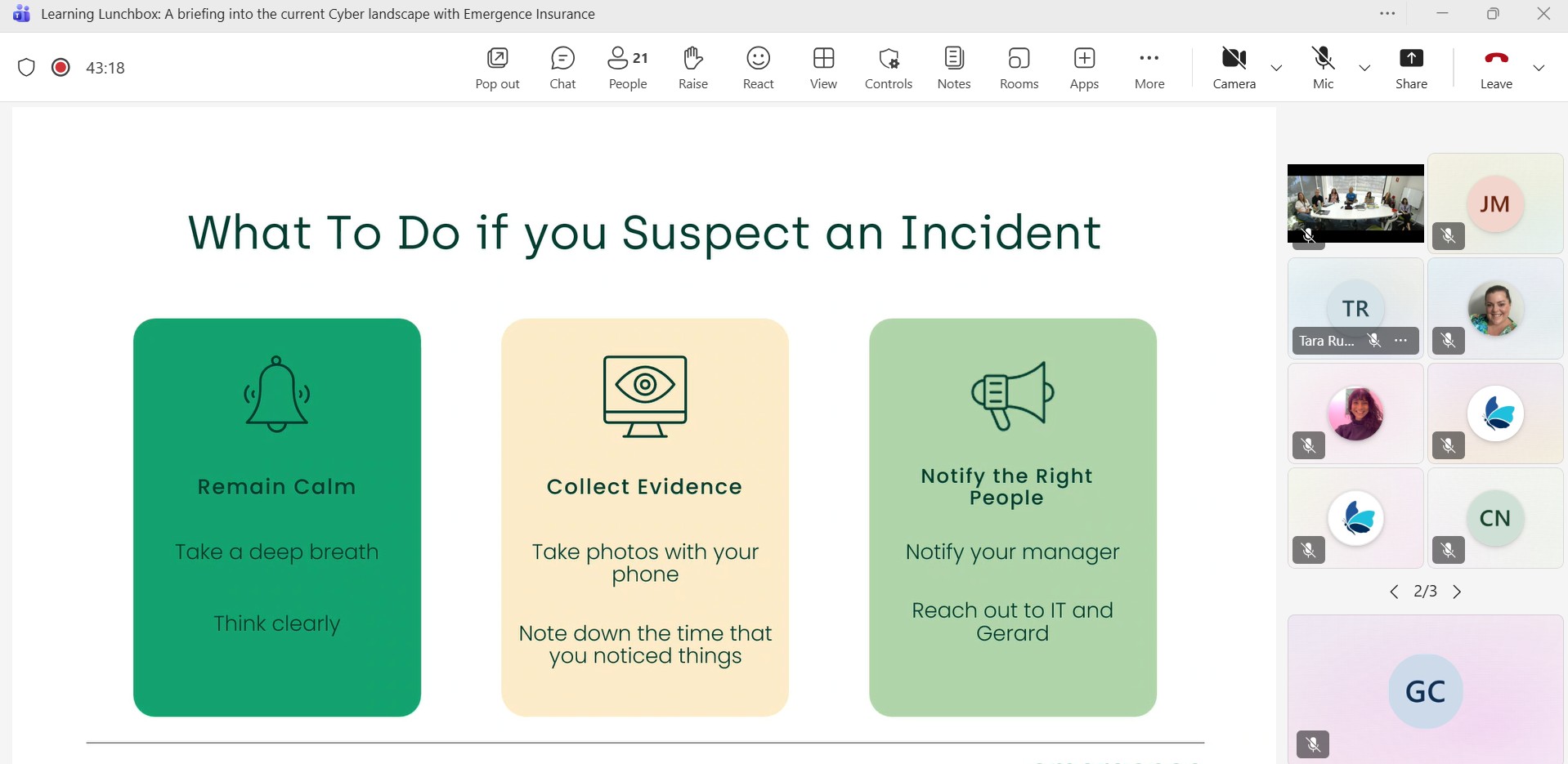Leave the meeting
1568x764 pixels.
click(1496, 68)
